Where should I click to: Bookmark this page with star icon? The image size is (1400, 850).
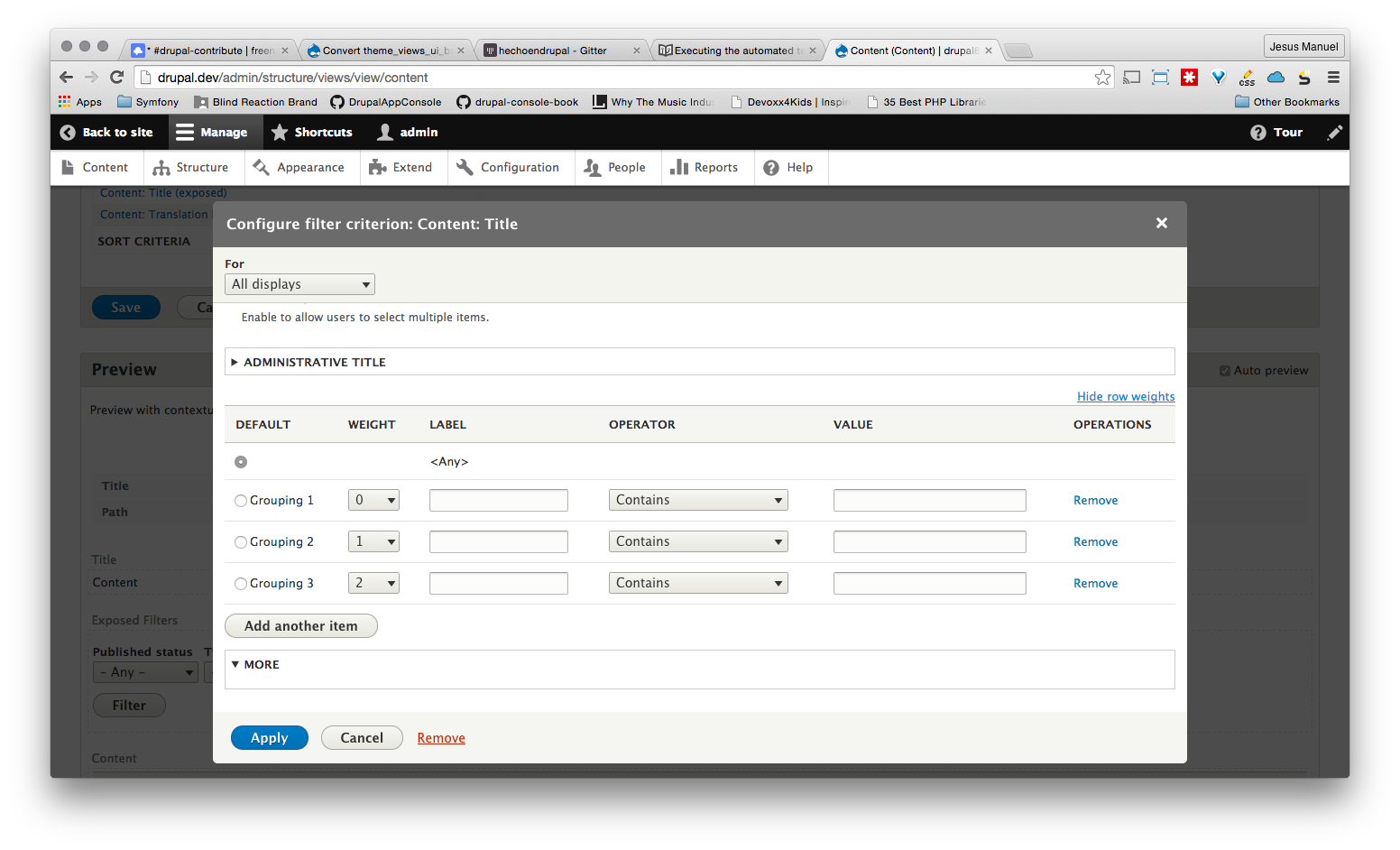[x=1102, y=78]
